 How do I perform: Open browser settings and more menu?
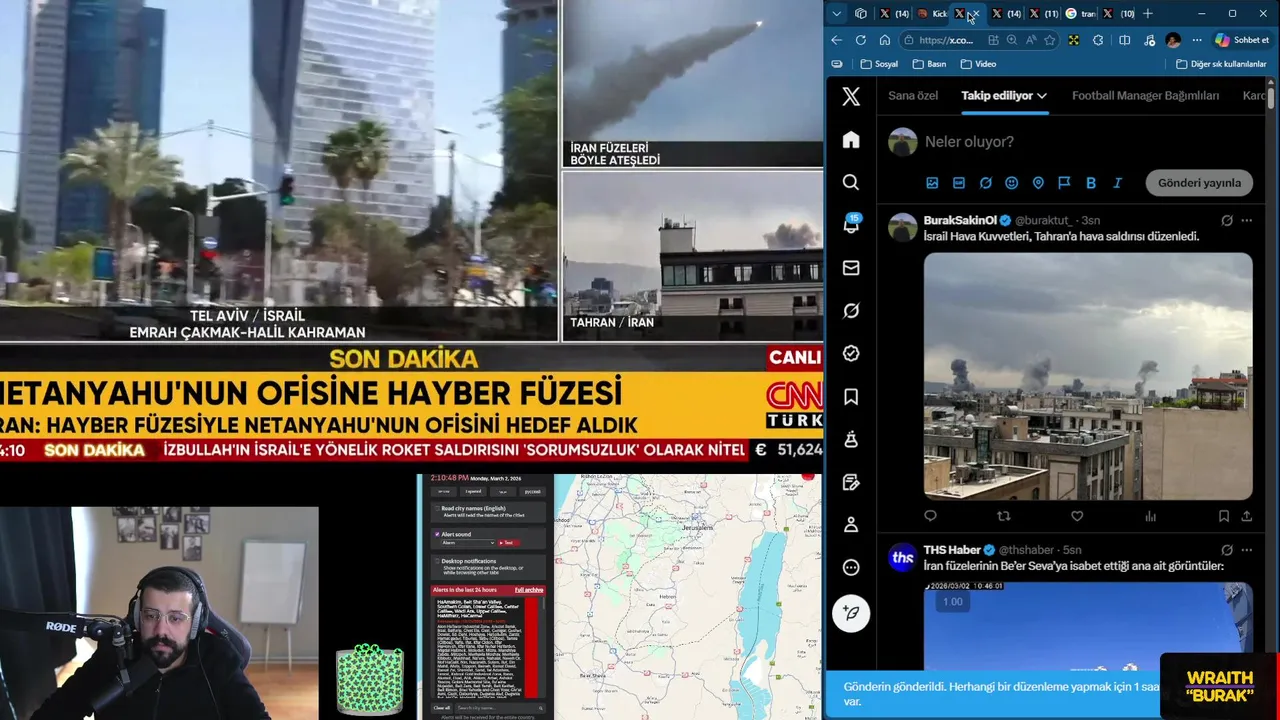1197,40
